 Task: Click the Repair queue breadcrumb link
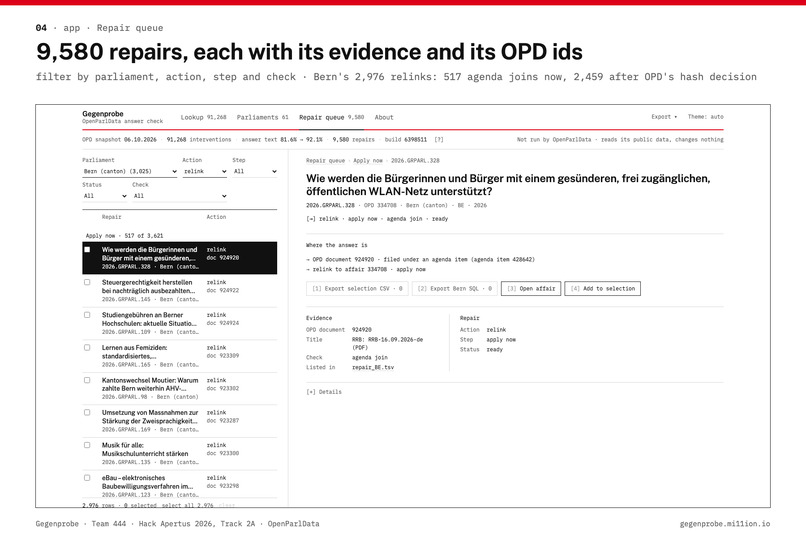coord(325,160)
